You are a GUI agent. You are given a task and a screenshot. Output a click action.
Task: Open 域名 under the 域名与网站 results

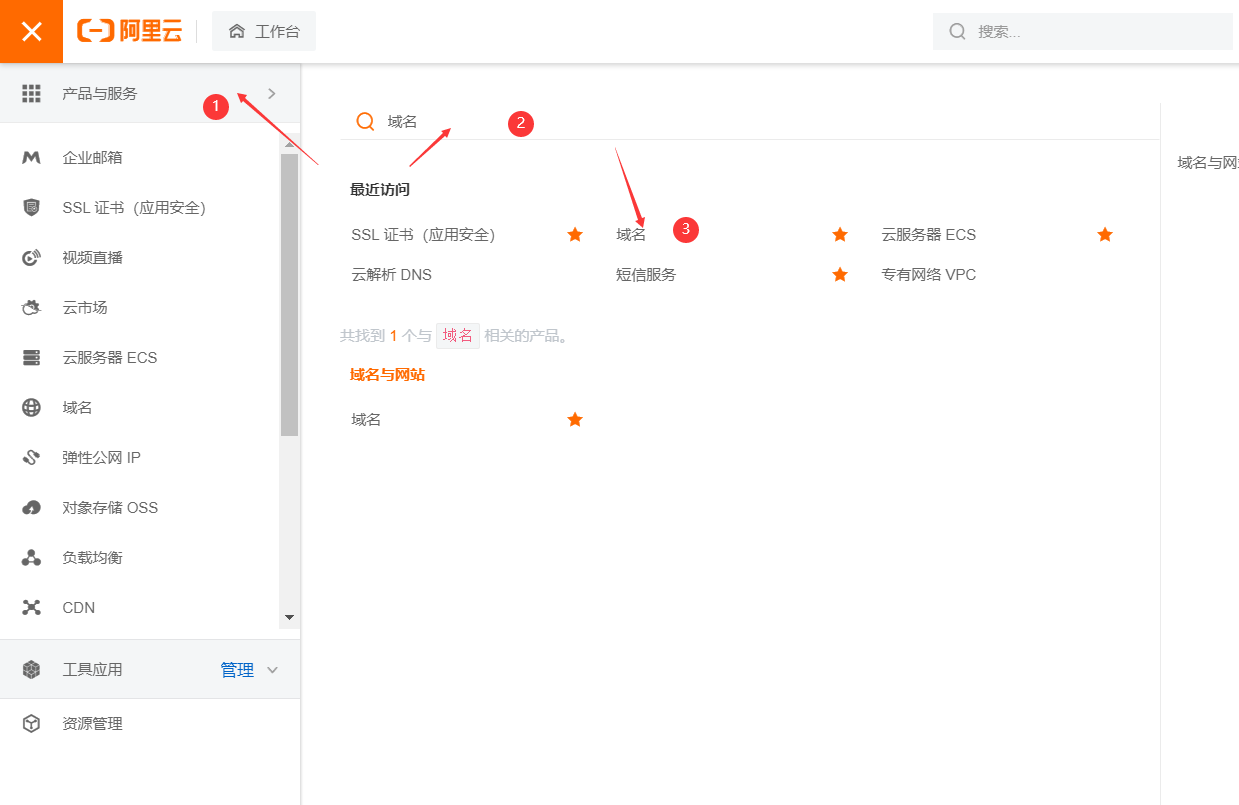coord(366,420)
